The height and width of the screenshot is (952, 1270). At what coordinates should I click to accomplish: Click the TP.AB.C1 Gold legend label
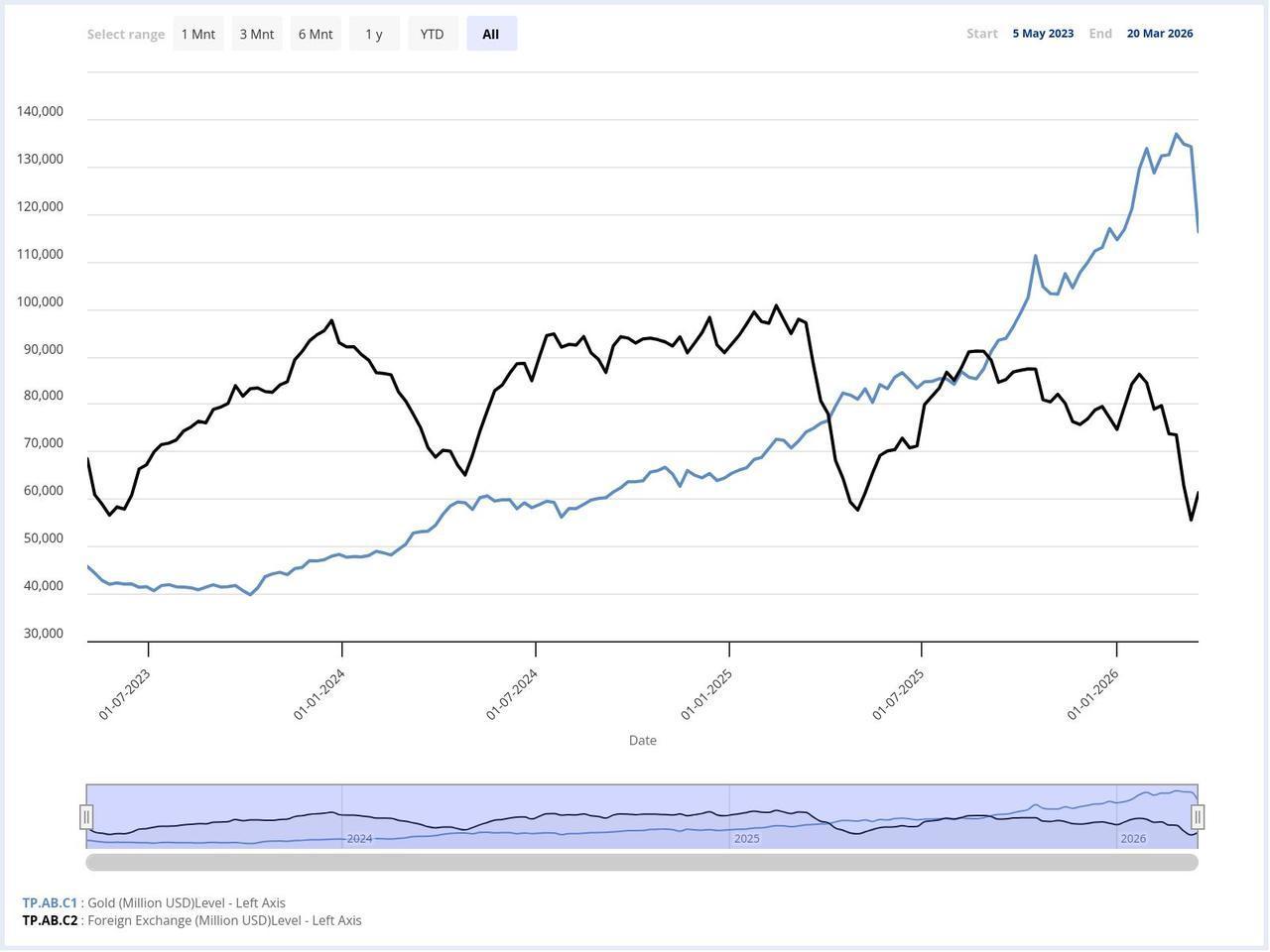[50, 902]
